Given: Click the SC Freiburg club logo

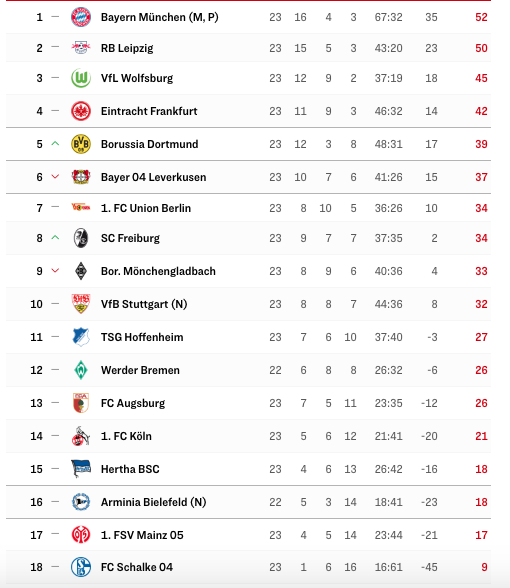Looking at the screenshot, I should 81,238.
